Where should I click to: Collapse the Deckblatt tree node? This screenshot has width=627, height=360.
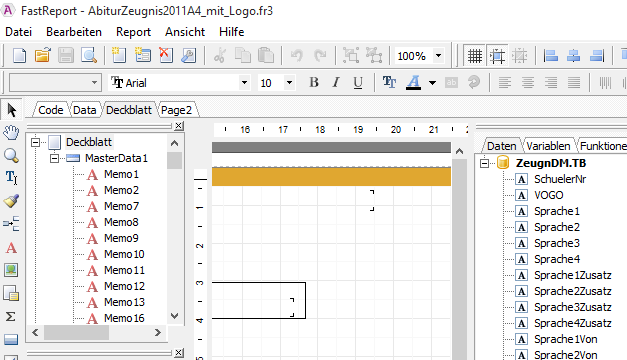click(x=36, y=142)
